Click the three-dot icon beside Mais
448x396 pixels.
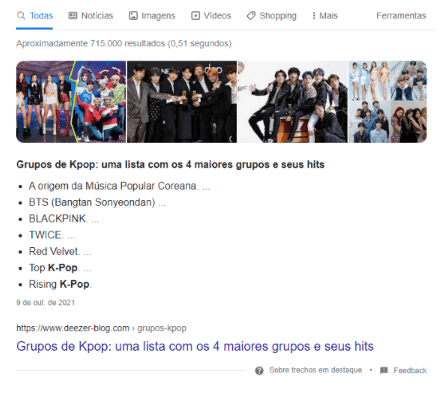(314, 16)
